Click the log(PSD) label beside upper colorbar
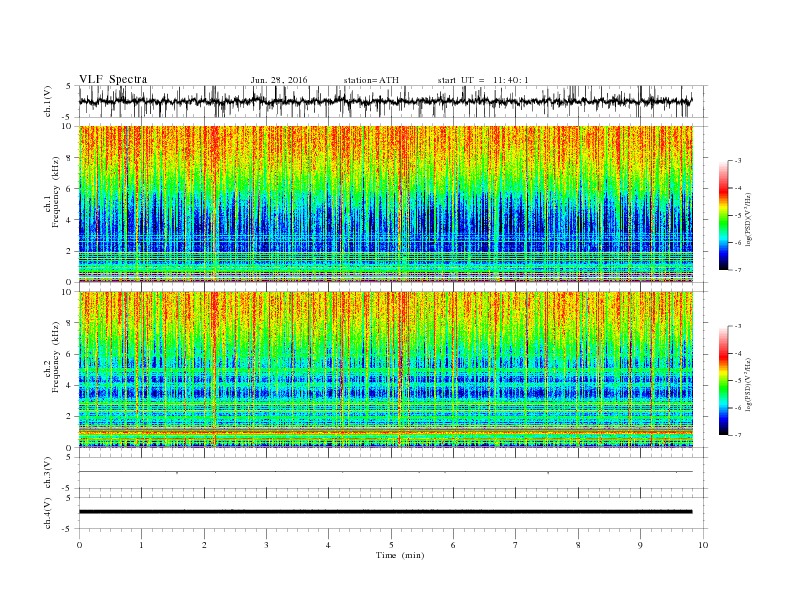 click(748, 219)
